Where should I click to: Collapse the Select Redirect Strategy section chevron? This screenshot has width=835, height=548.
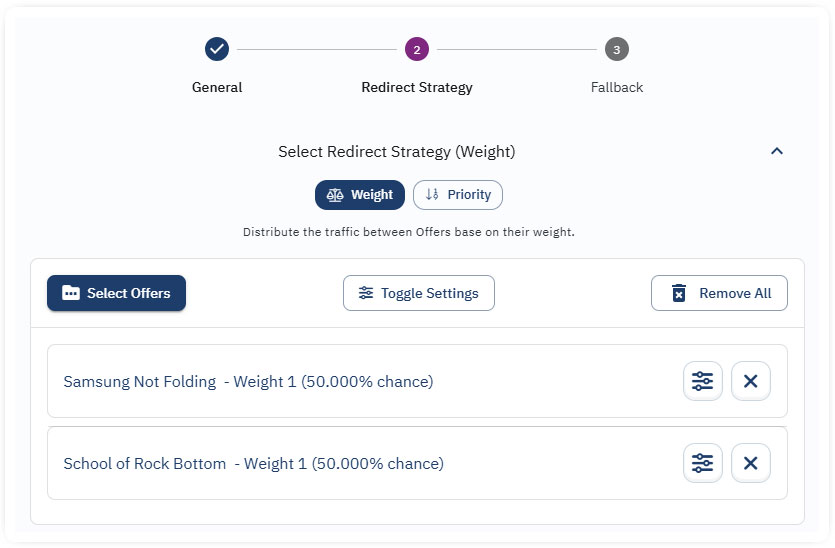click(x=777, y=151)
